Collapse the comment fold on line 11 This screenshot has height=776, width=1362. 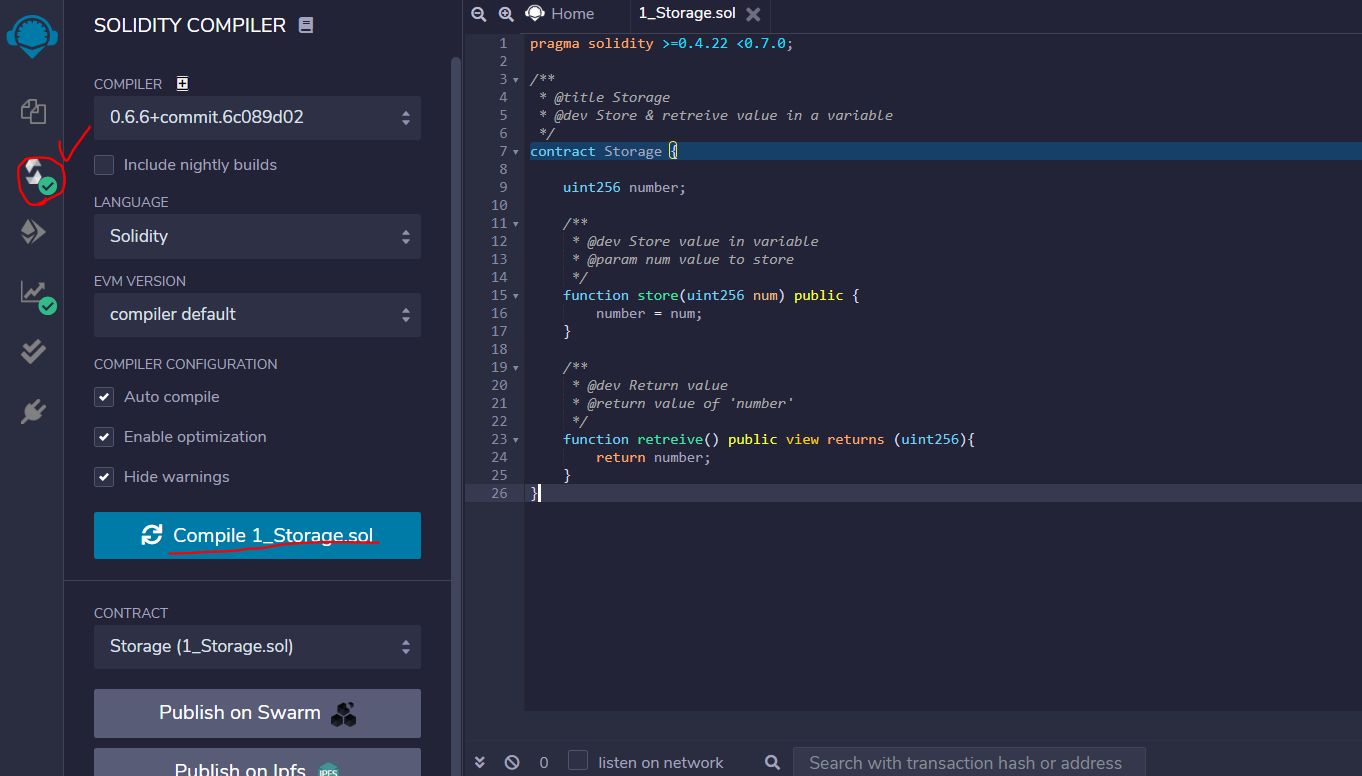[x=516, y=224]
